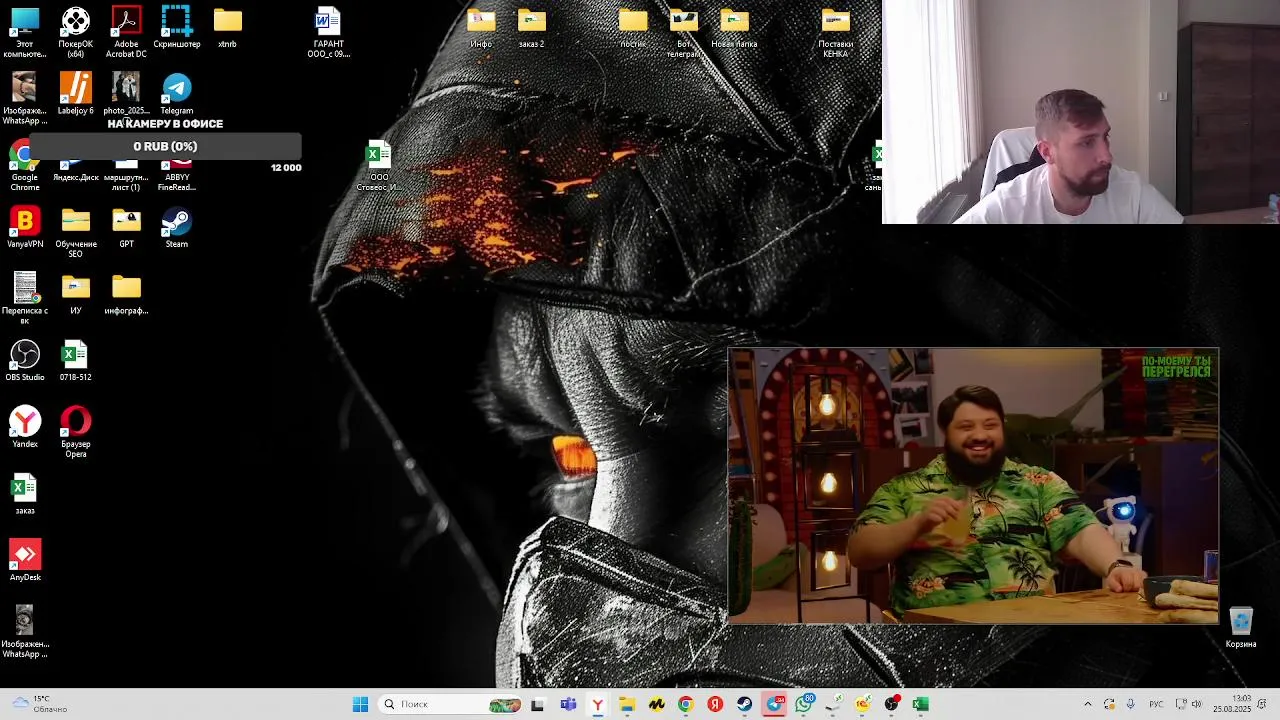1280x720 pixels.
Task: Open network status in tray
Action: click(1181, 704)
